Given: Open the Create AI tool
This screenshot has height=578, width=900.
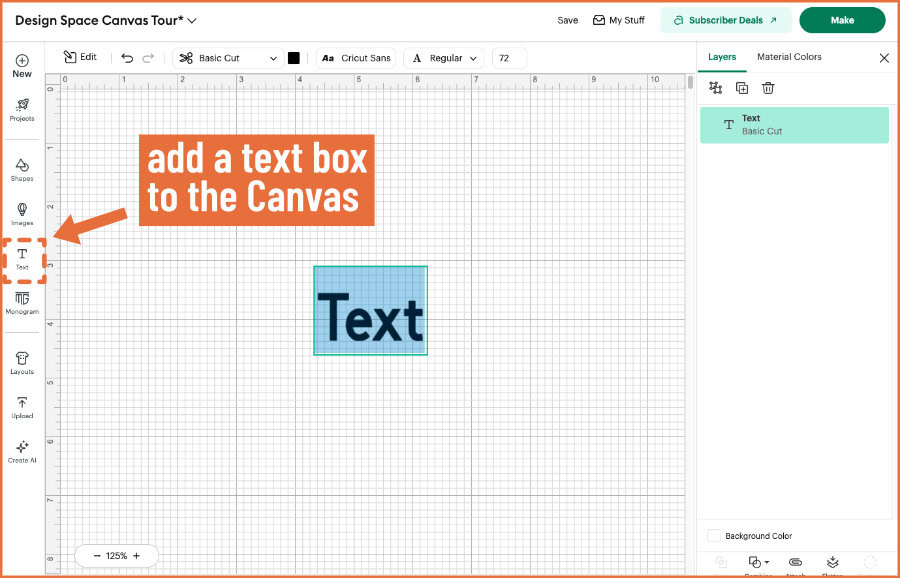Looking at the screenshot, I should click(22, 452).
